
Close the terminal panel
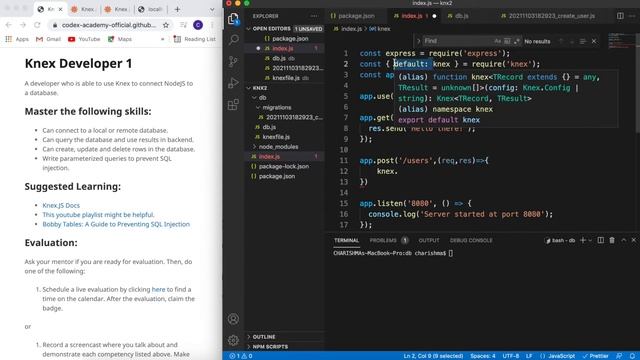pos(633,240)
